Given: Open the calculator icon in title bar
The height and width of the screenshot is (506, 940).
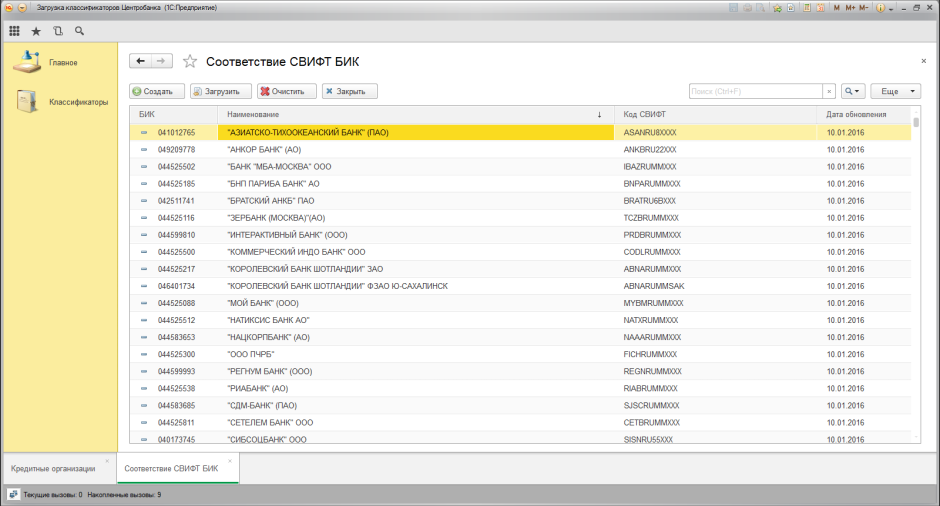Looking at the screenshot, I should click(807, 8).
